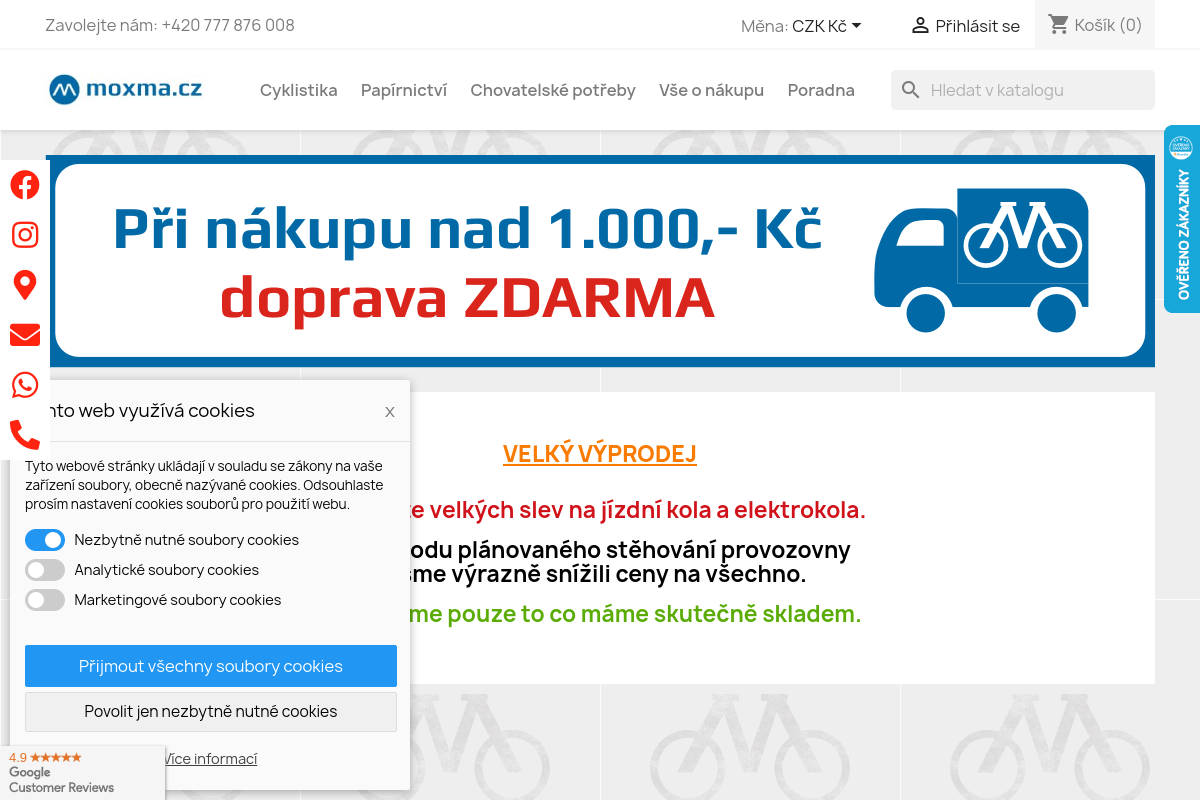Enable Analytické soubory cookies toggle
Screen dimensions: 1200x800
[x=45, y=569]
